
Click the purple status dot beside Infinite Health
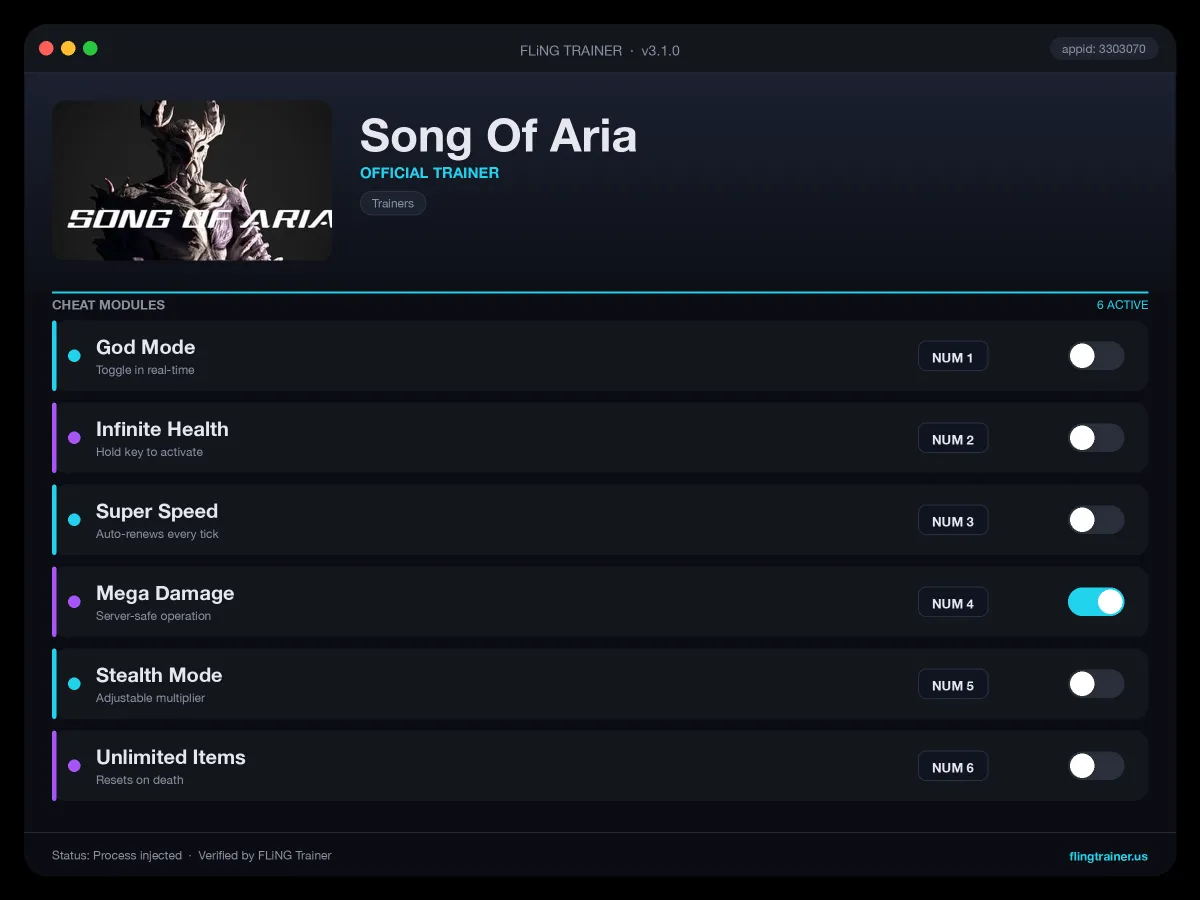[x=74, y=438]
